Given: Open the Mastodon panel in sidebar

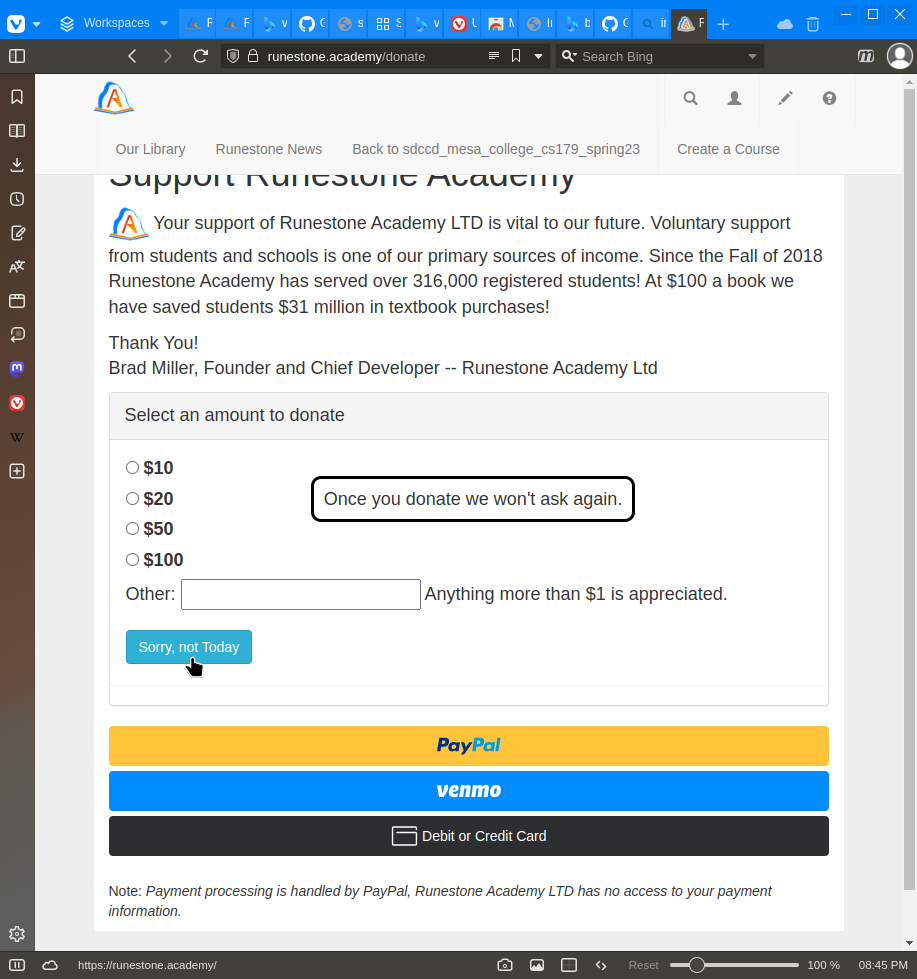Looking at the screenshot, I should (x=17, y=368).
